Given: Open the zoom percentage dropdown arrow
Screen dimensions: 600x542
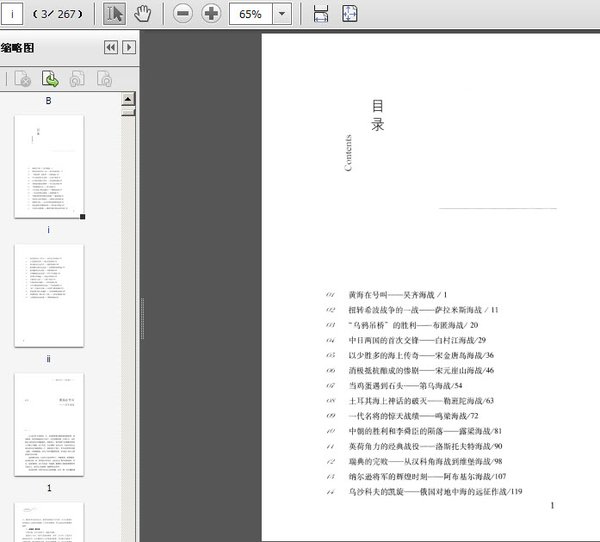Looking at the screenshot, I should 282,14.
